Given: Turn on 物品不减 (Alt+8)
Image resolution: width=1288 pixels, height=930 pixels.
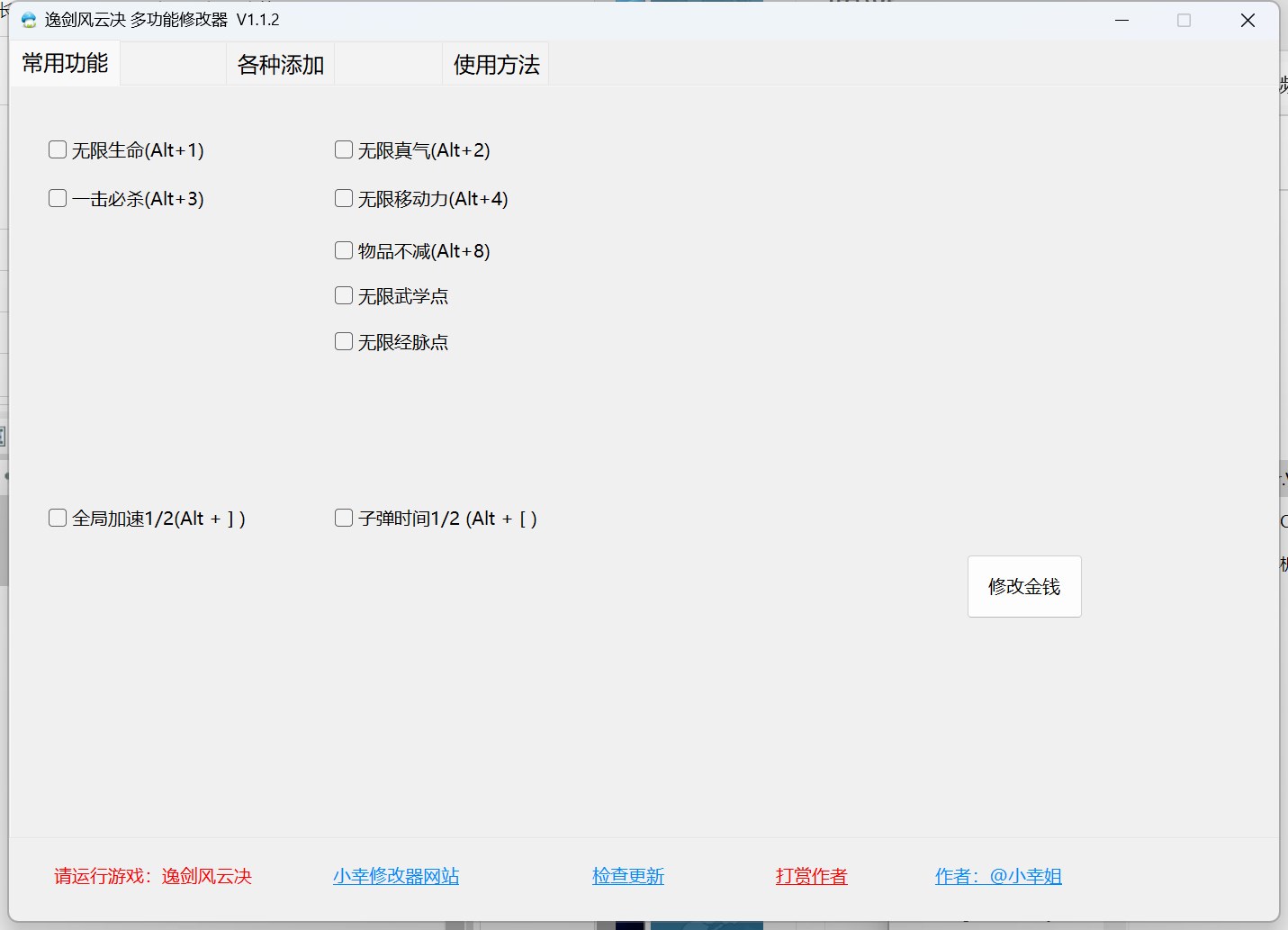Looking at the screenshot, I should tap(344, 250).
